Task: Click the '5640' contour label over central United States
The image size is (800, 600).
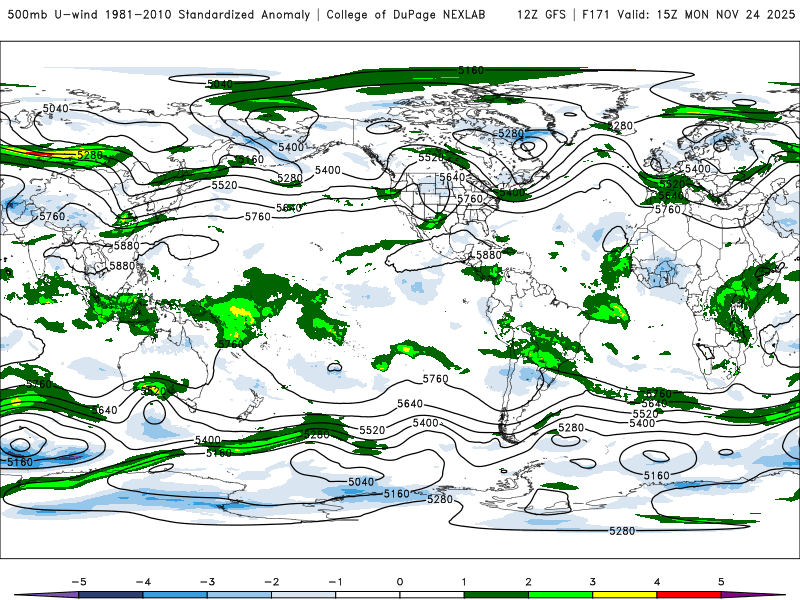Action: (452, 177)
